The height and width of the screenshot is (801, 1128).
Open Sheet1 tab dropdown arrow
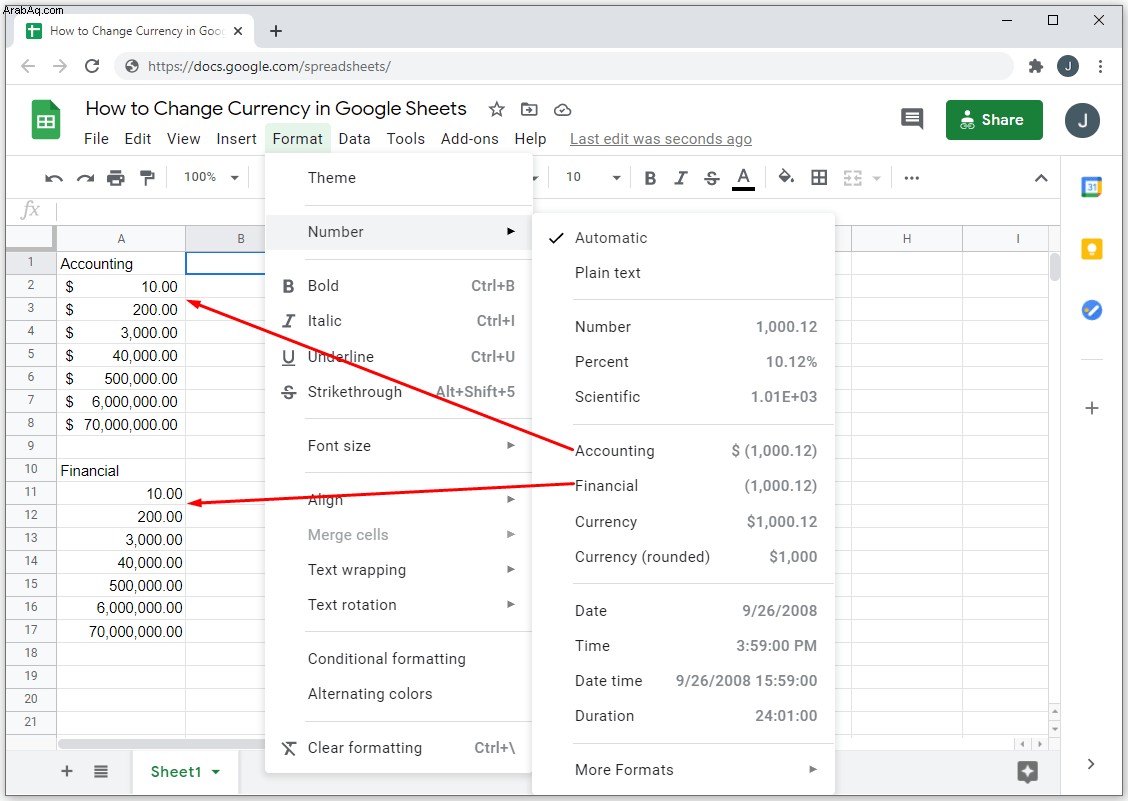216,772
